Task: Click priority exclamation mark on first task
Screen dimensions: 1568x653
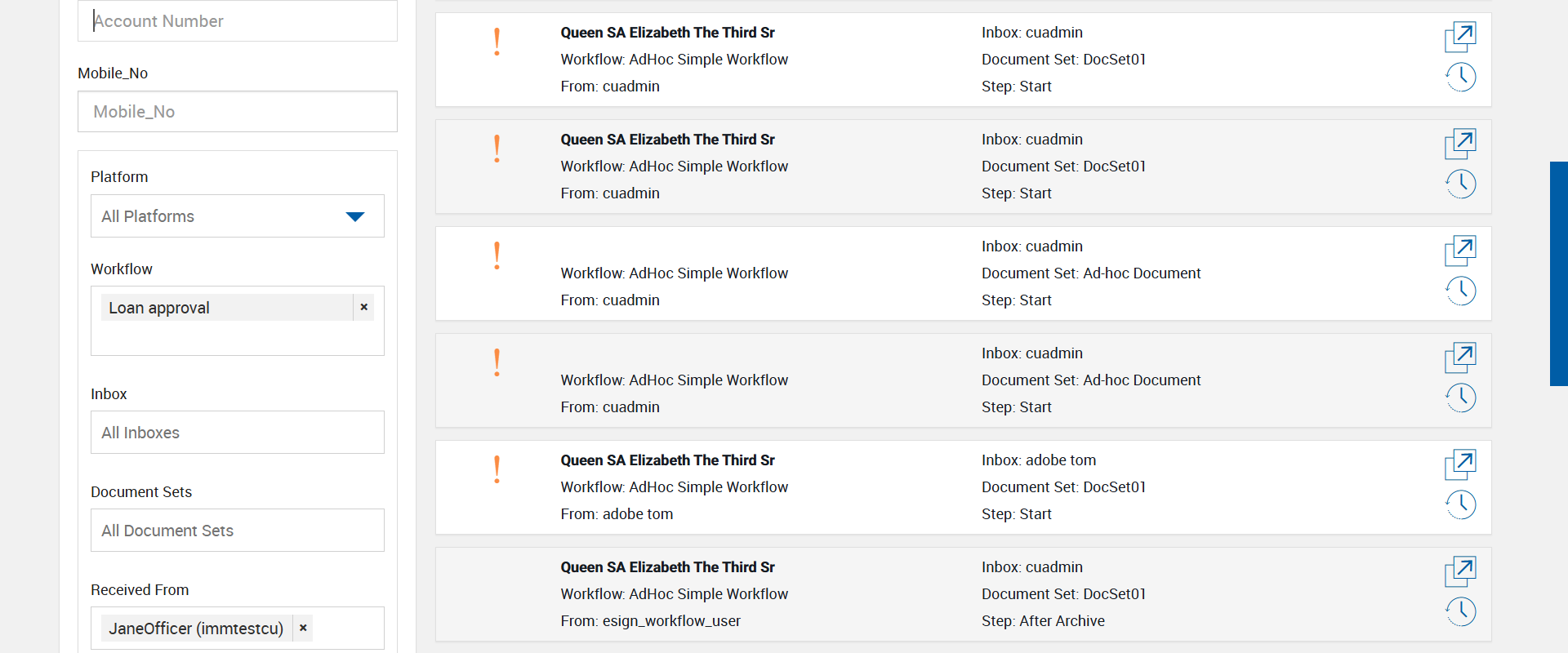Action: click(x=497, y=42)
